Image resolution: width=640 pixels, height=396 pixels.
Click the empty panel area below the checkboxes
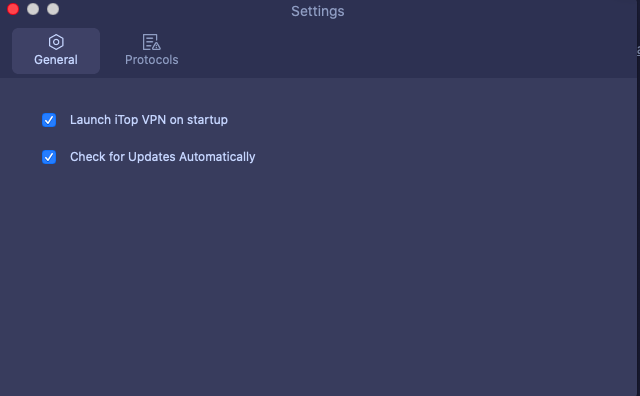point(318,278)
